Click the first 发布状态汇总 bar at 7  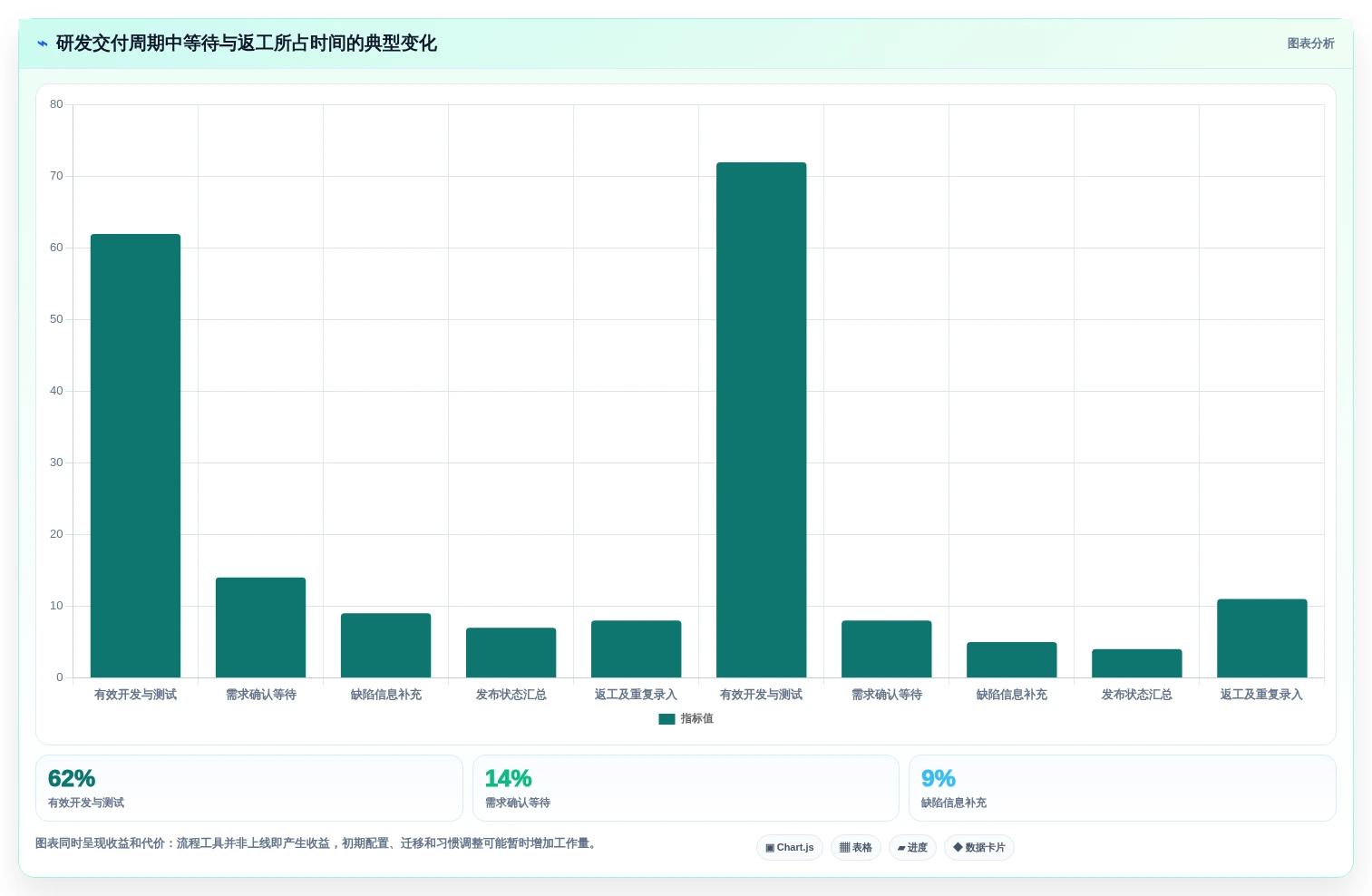[x=511, y=653]
